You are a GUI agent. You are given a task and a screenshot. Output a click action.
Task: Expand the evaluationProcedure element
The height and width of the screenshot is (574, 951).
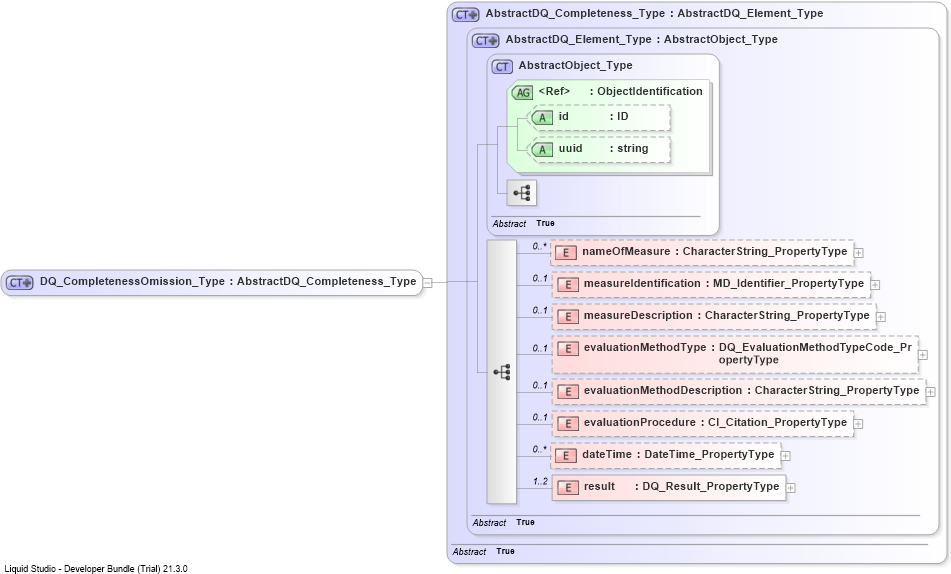859,424
